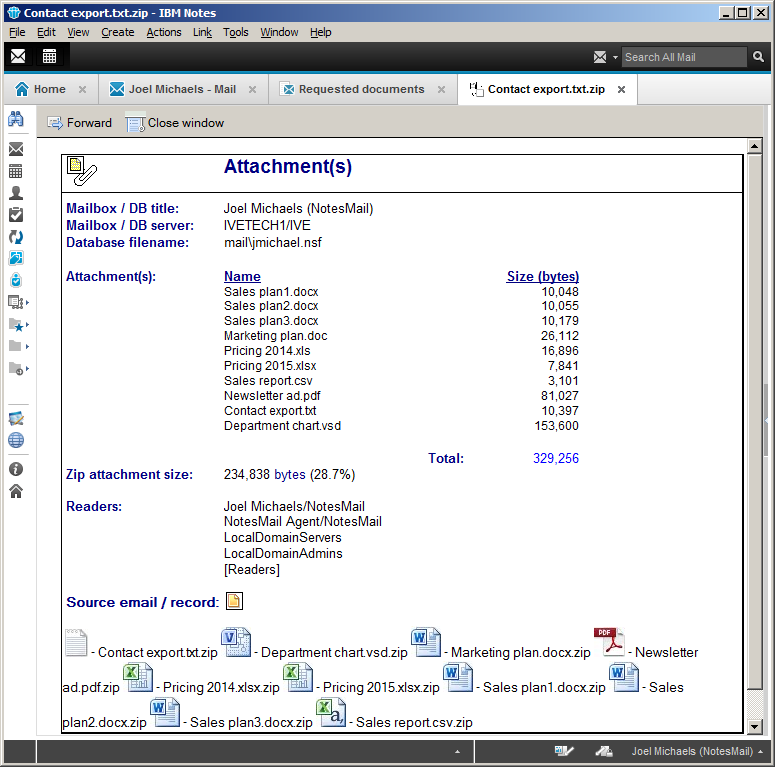Click the Forward button

tap(80, 123)
